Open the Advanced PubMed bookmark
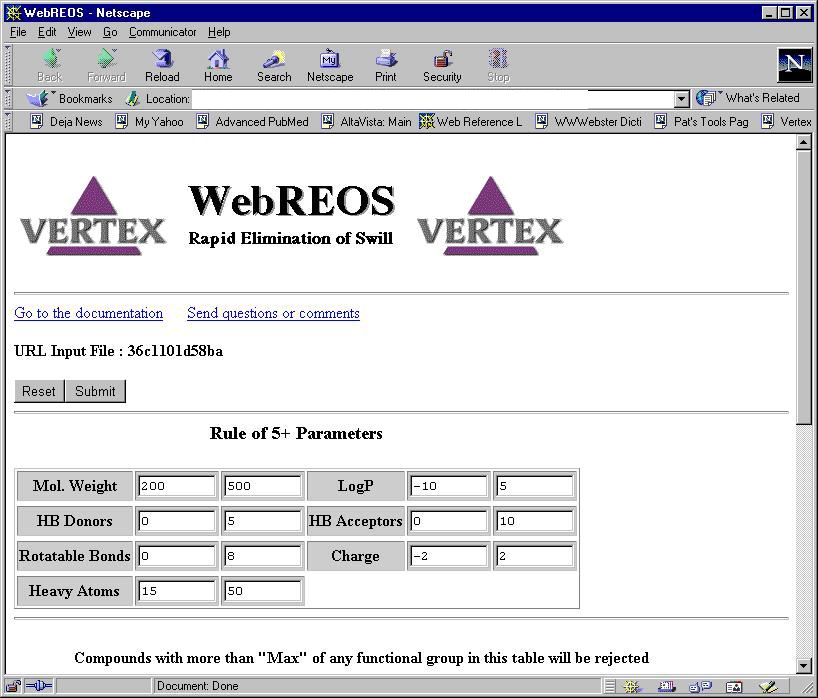Image resolution: width=818 pixels, height=698 pixels. pyautogui.click(x=252, y=122)
